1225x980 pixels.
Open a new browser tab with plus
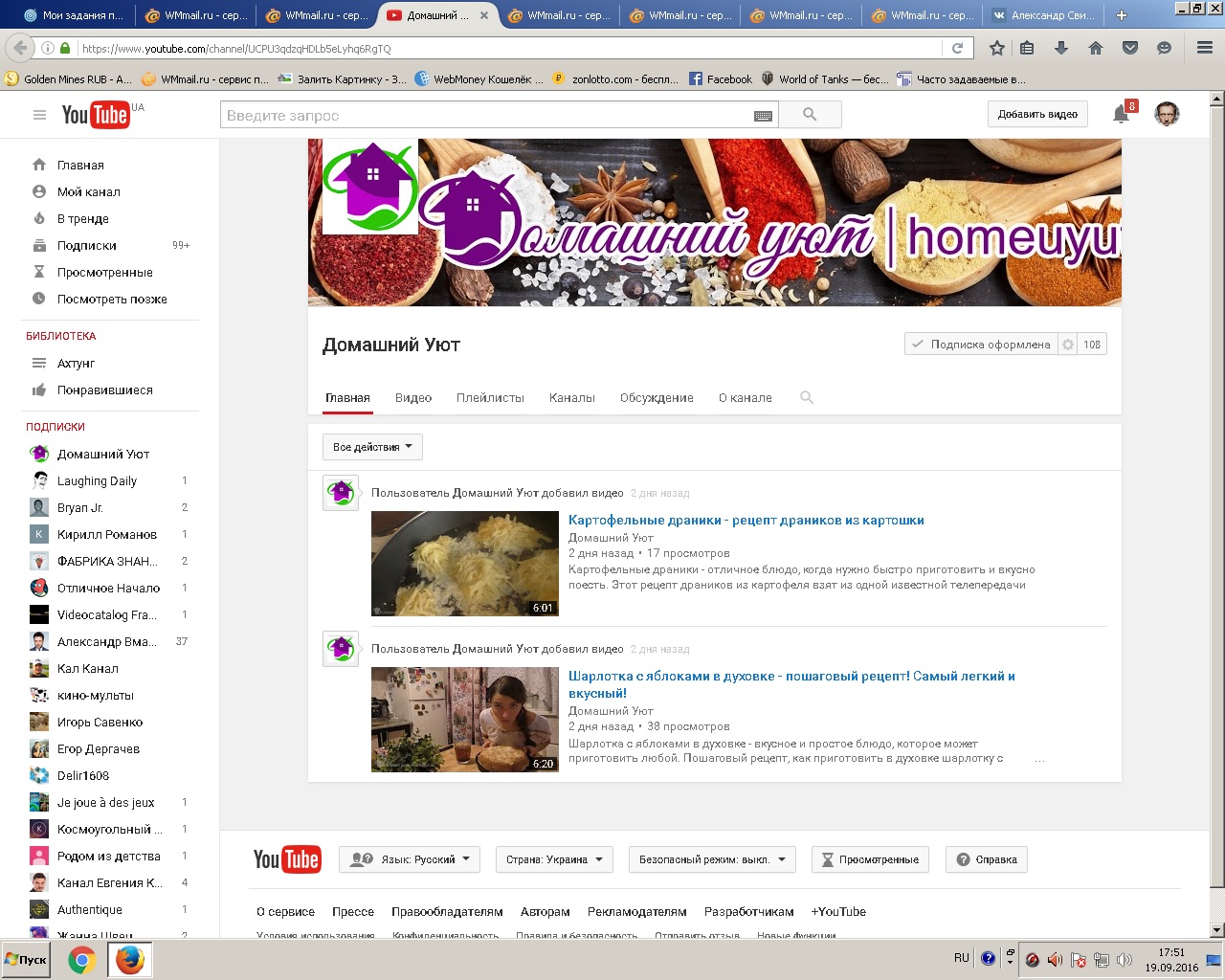pyautogui.click(x=1122, y=15)
